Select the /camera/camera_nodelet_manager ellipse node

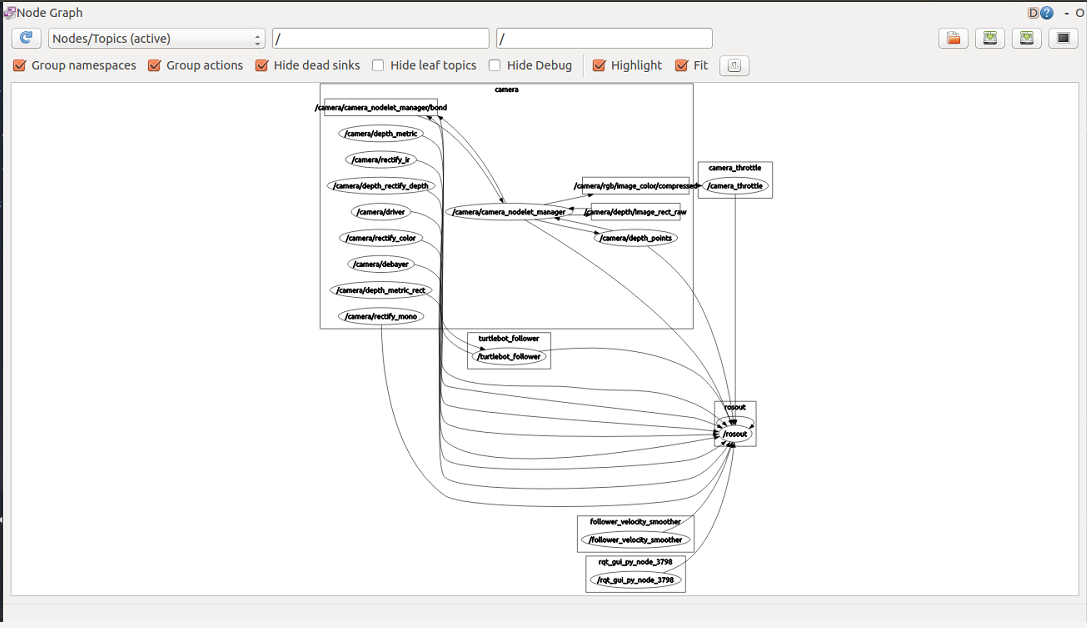(509, 212)
